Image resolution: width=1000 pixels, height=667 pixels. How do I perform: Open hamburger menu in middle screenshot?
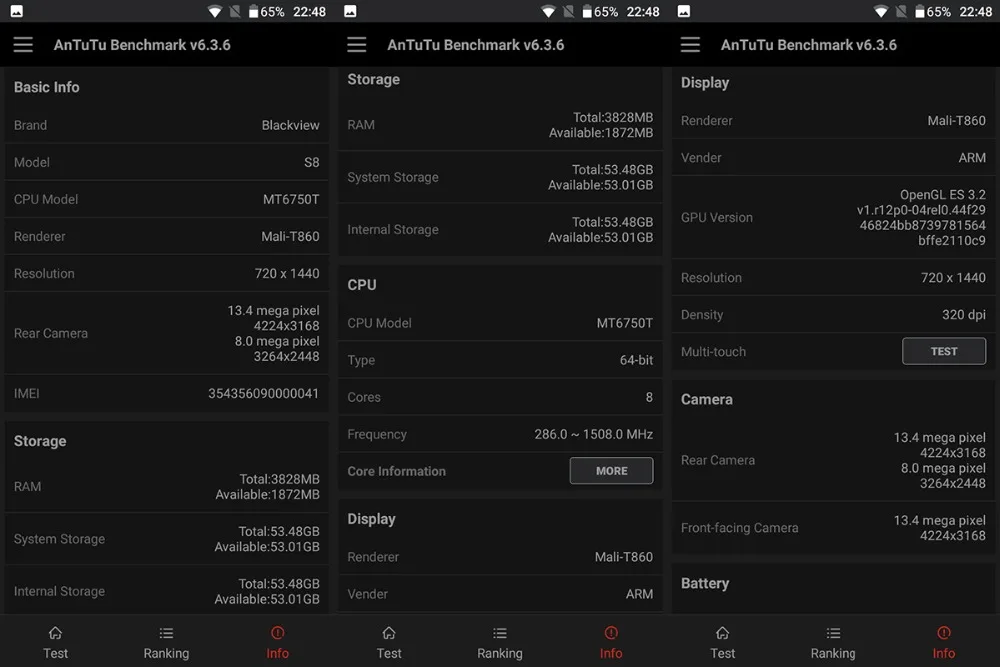[357, 45]
